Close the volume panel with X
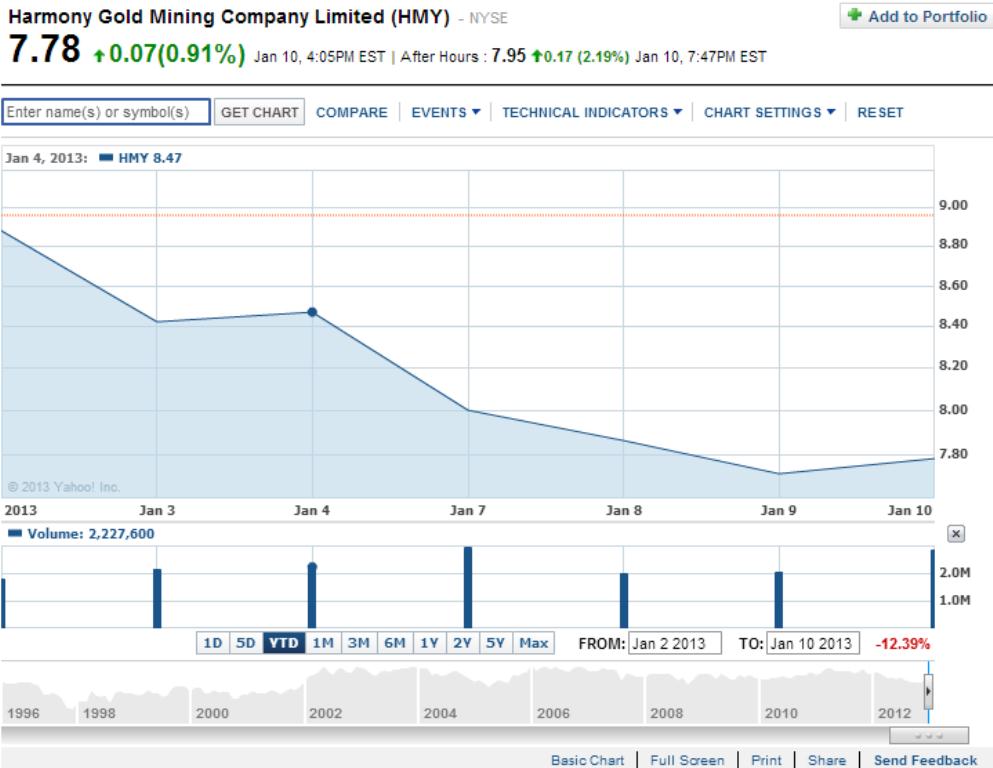 [956, 534]
